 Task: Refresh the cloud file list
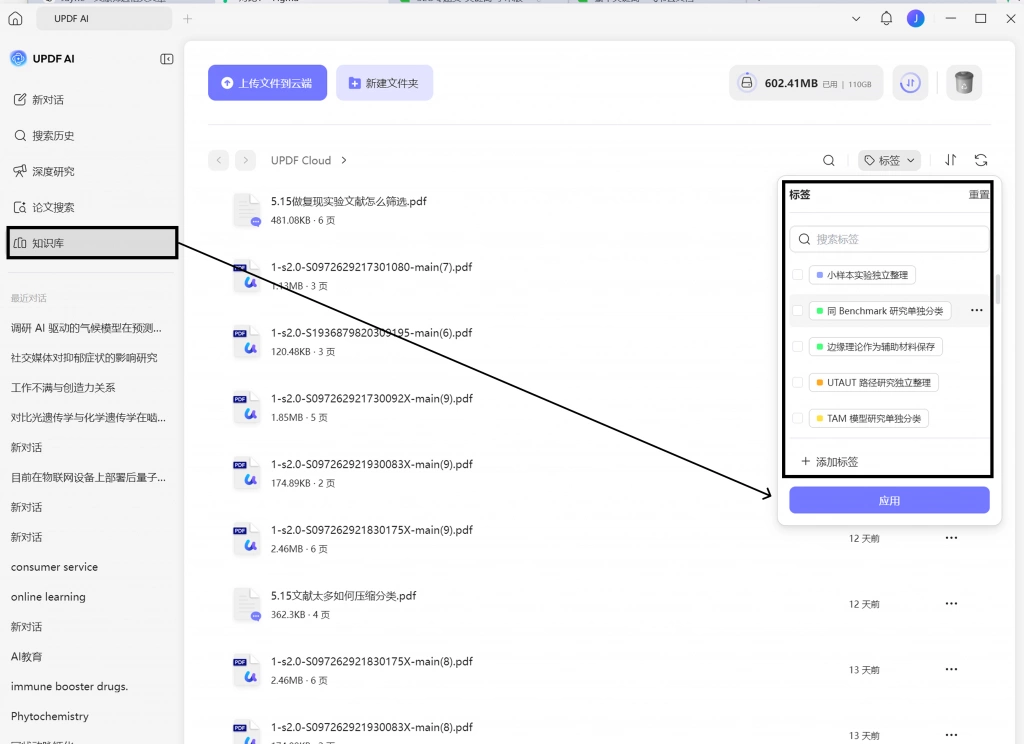click(x=981, y=160)
